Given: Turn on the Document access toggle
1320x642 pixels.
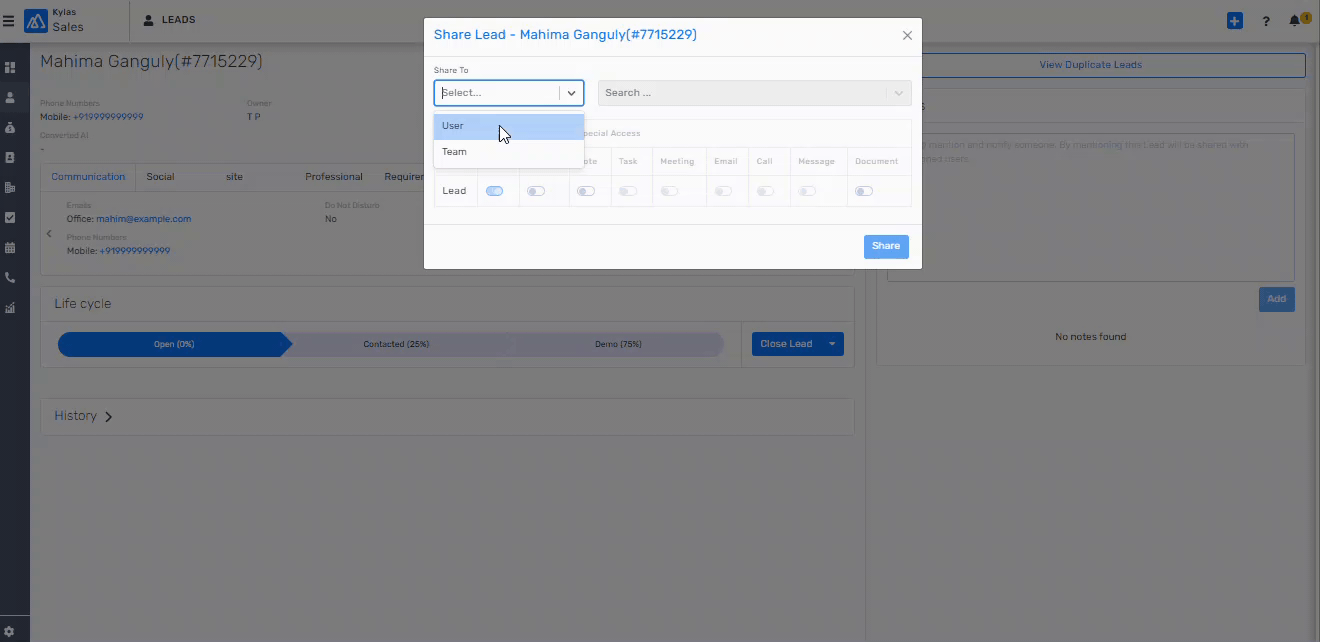Looking at the screenshot, I should pyautogui.click(x=864, y=191).
